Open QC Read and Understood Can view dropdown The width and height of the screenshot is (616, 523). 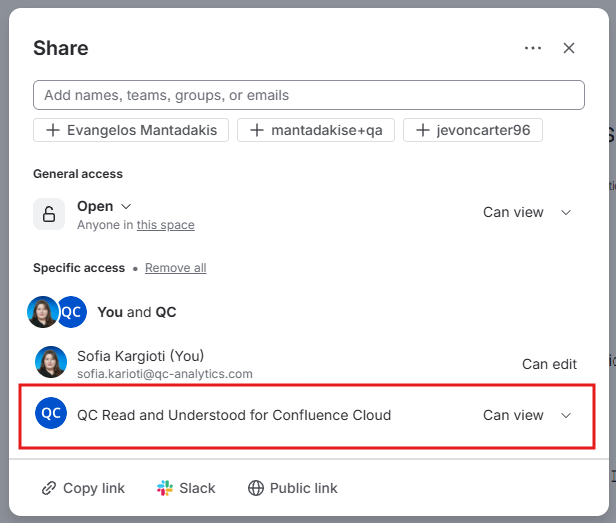[x=527, y=415]
